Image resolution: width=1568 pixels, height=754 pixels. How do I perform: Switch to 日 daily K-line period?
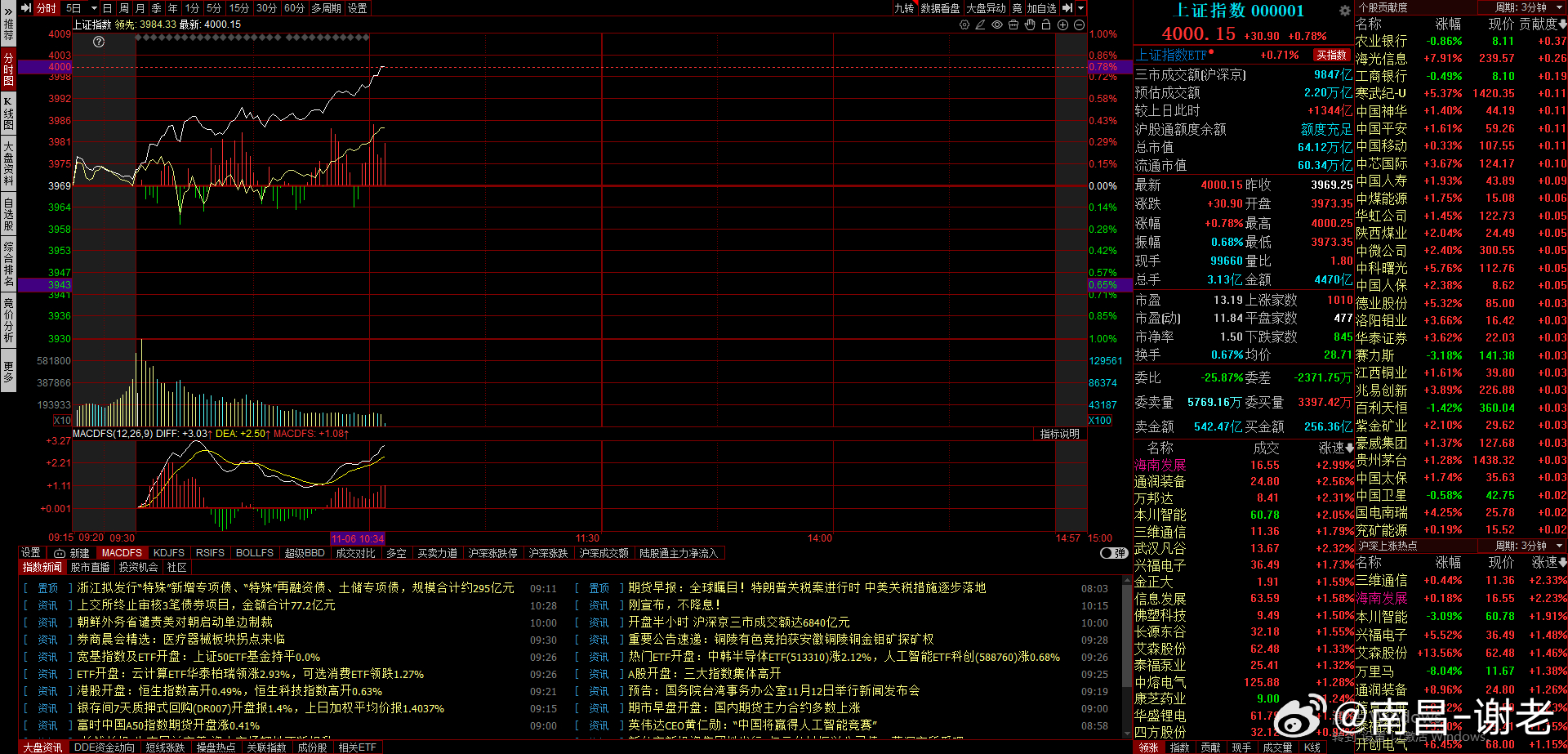(x=107, y=8)
